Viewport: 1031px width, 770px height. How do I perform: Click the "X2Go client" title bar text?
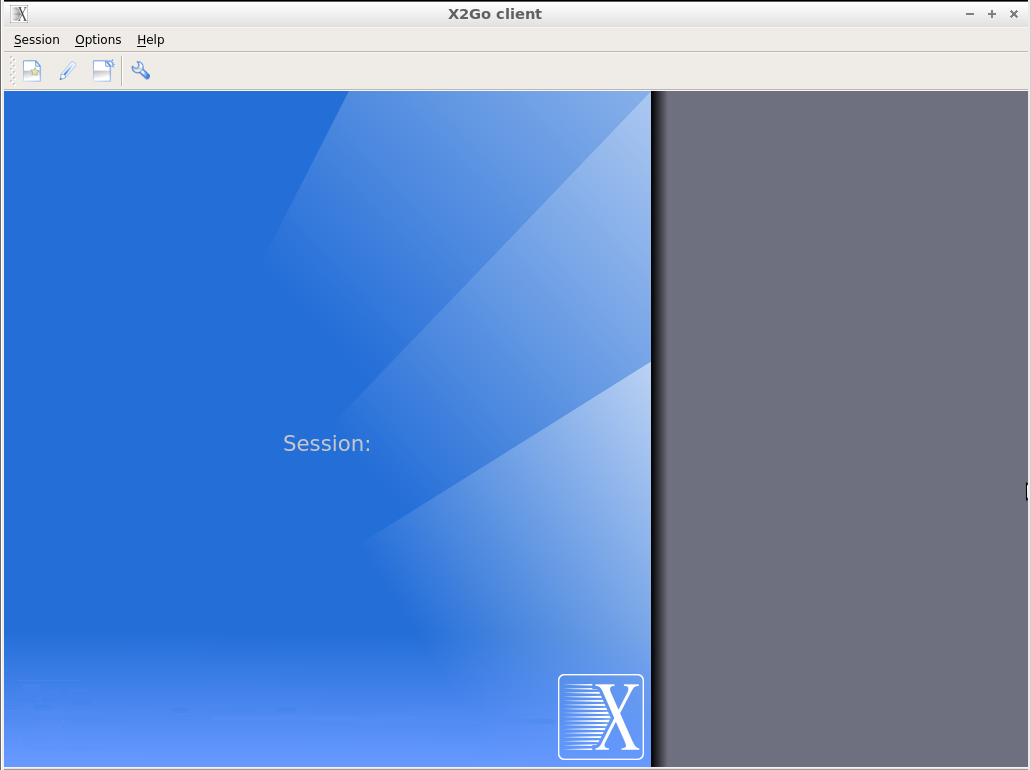click(x=495, y=14)
